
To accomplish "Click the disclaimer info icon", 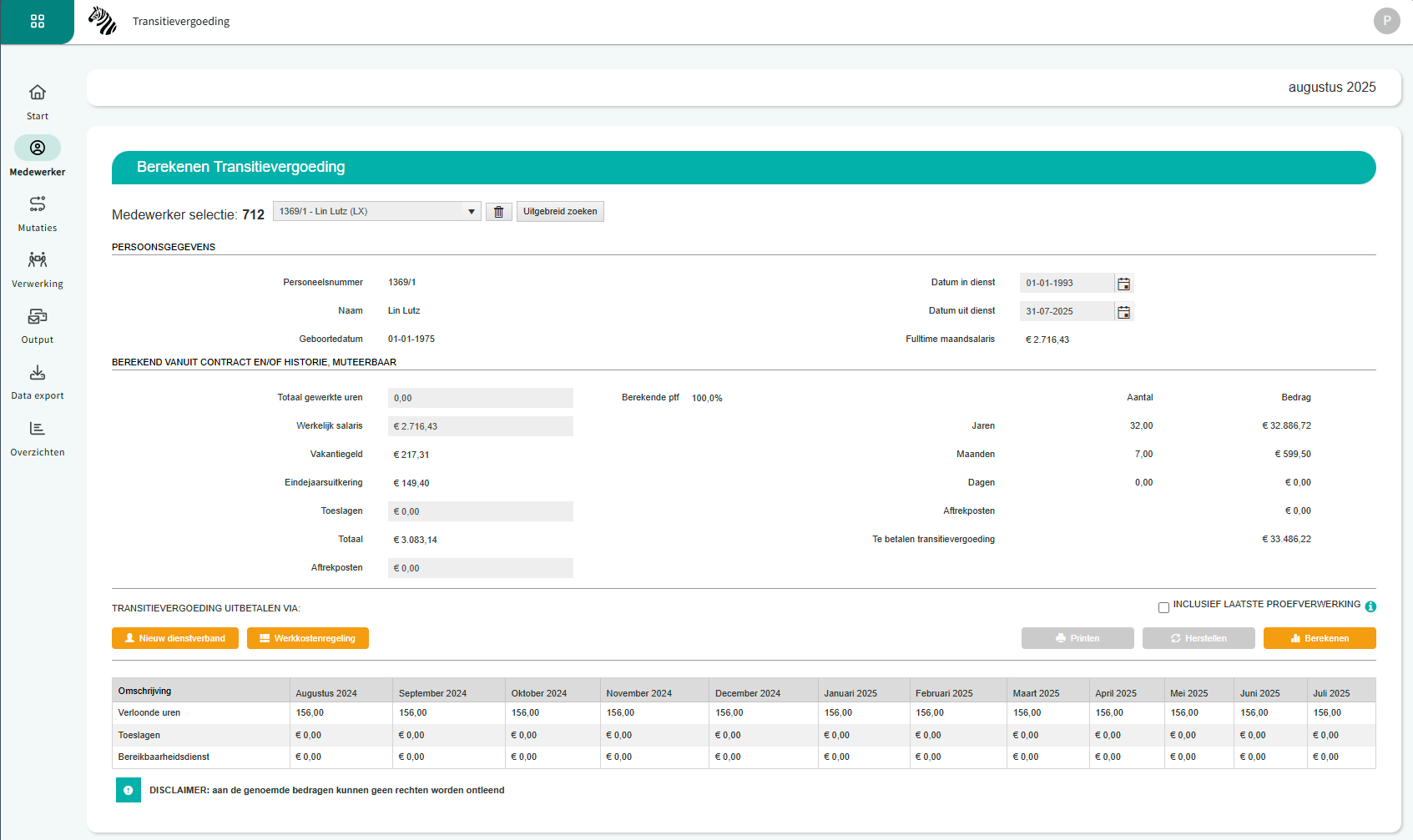I will (x=129, y=790).
